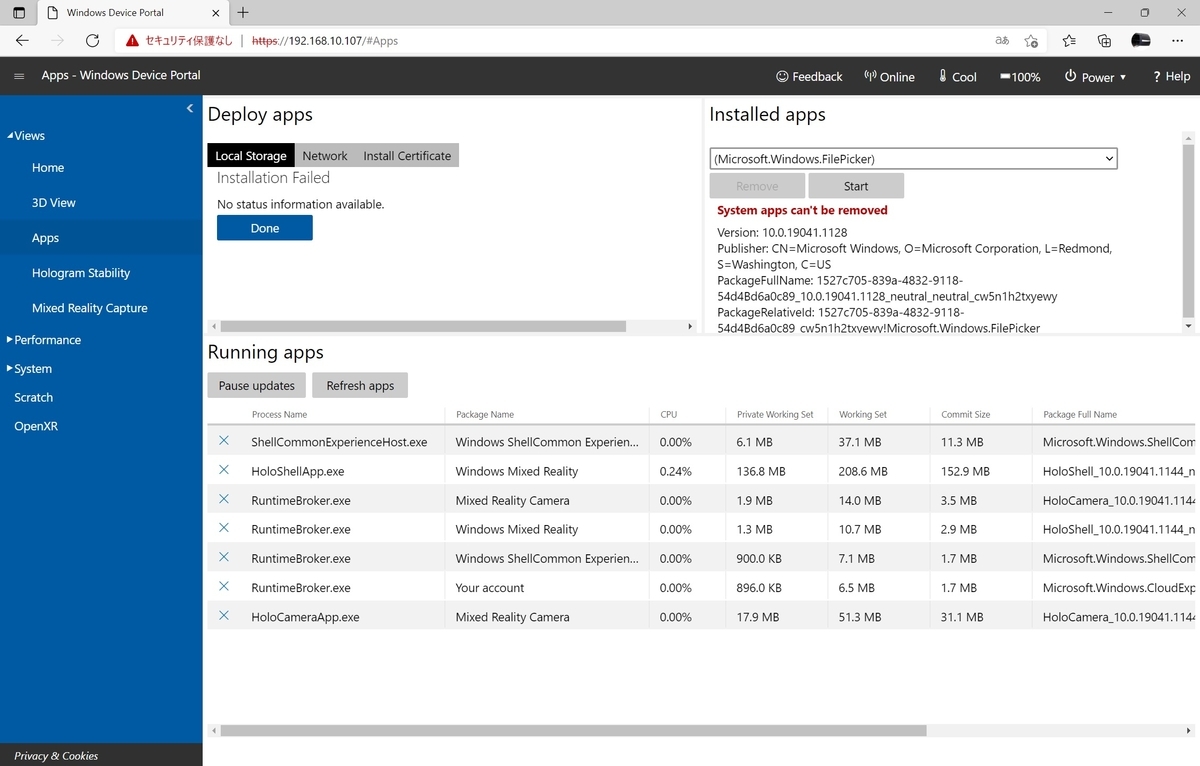This screenshot has height=766, width=1200.
Task: Open the hamburger menu in the portal header
Action: coord(19,76)
